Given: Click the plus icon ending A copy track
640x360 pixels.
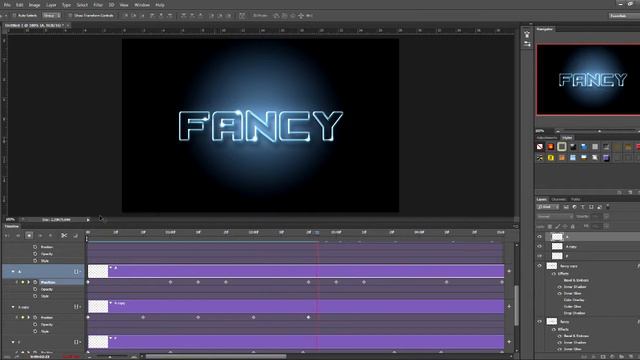Looking at the screenshot, I should (x=509, y=306).
